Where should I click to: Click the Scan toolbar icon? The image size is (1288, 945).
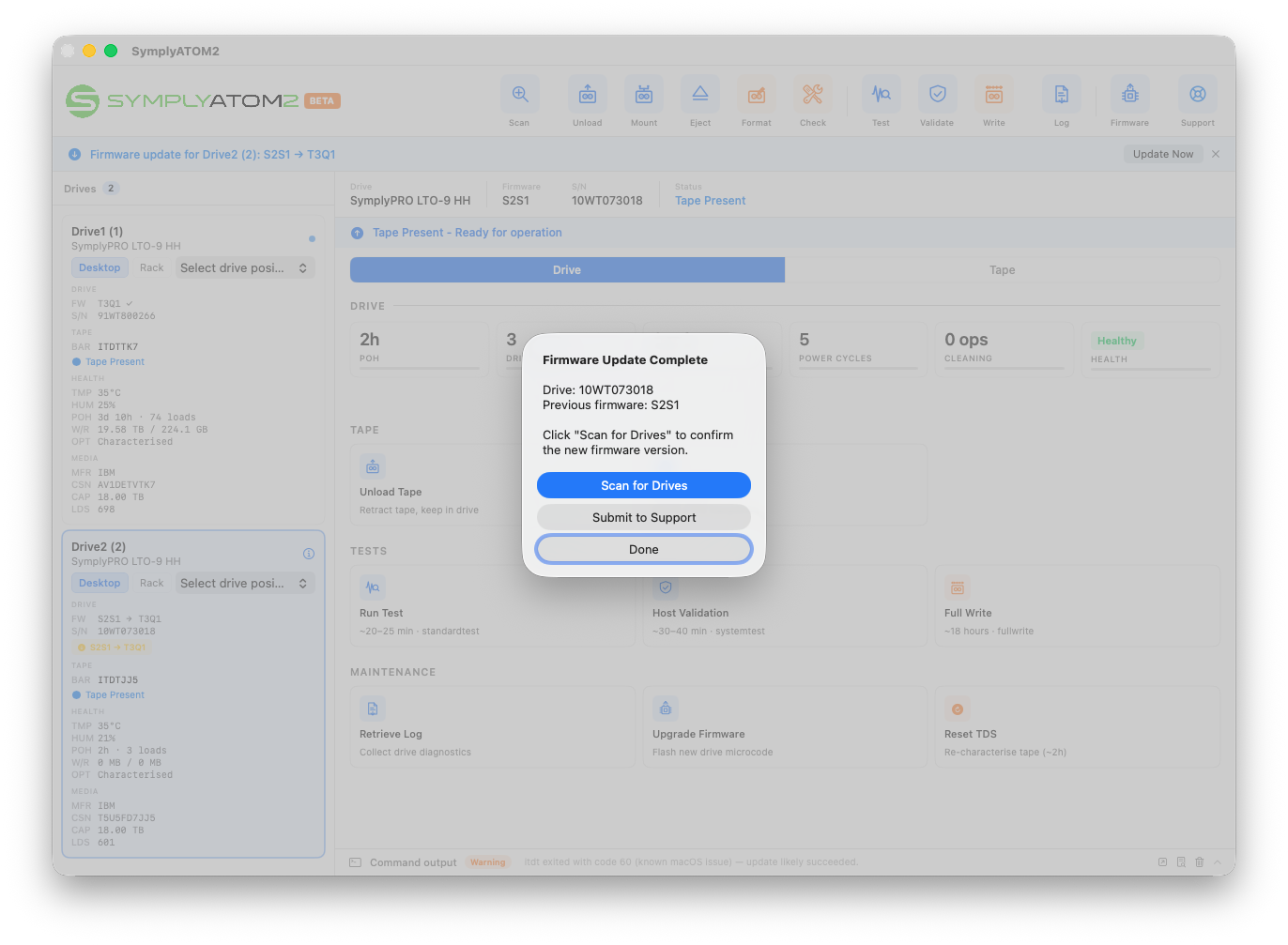[520, 95]
